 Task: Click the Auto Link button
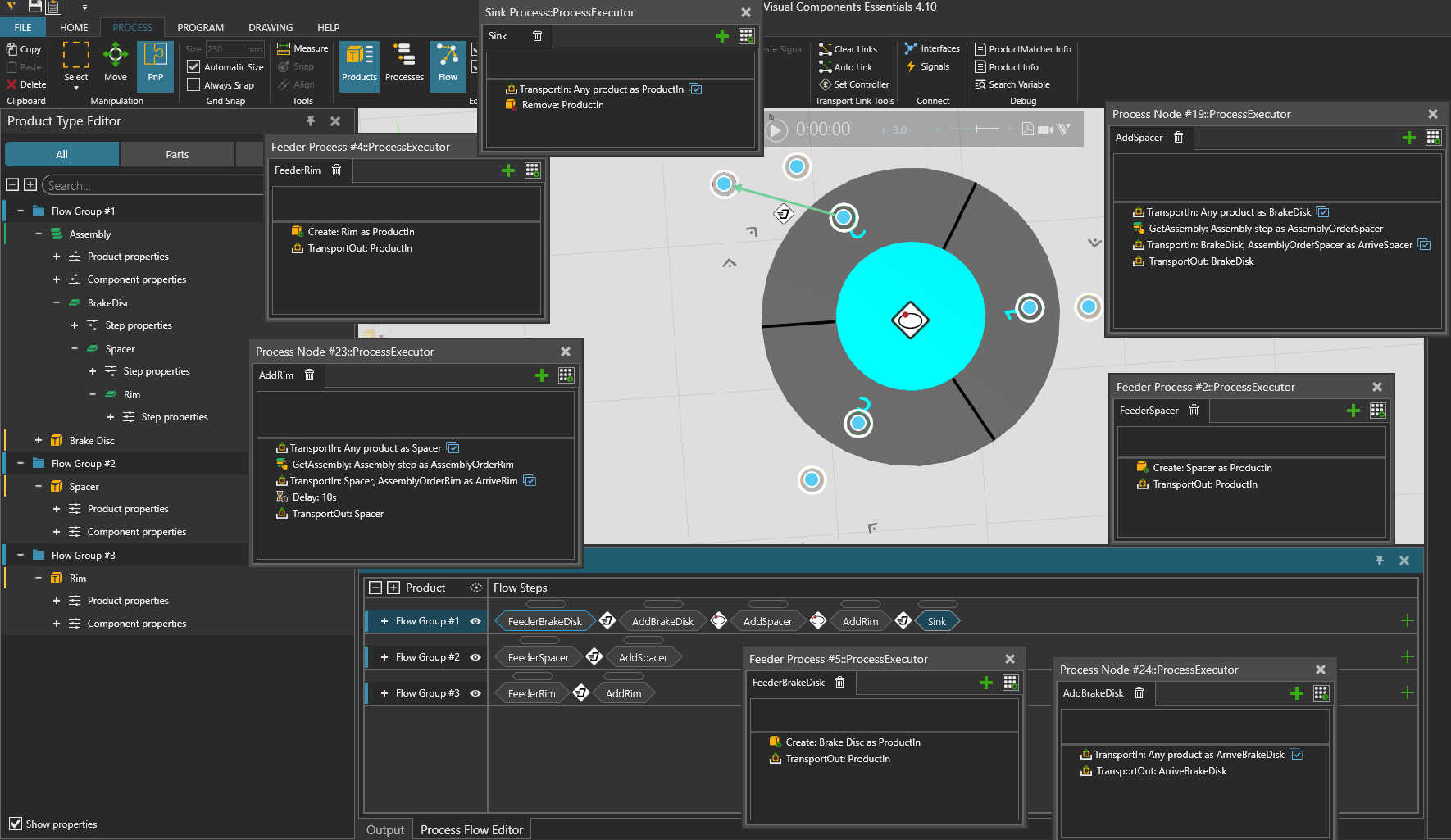point(845,67)
